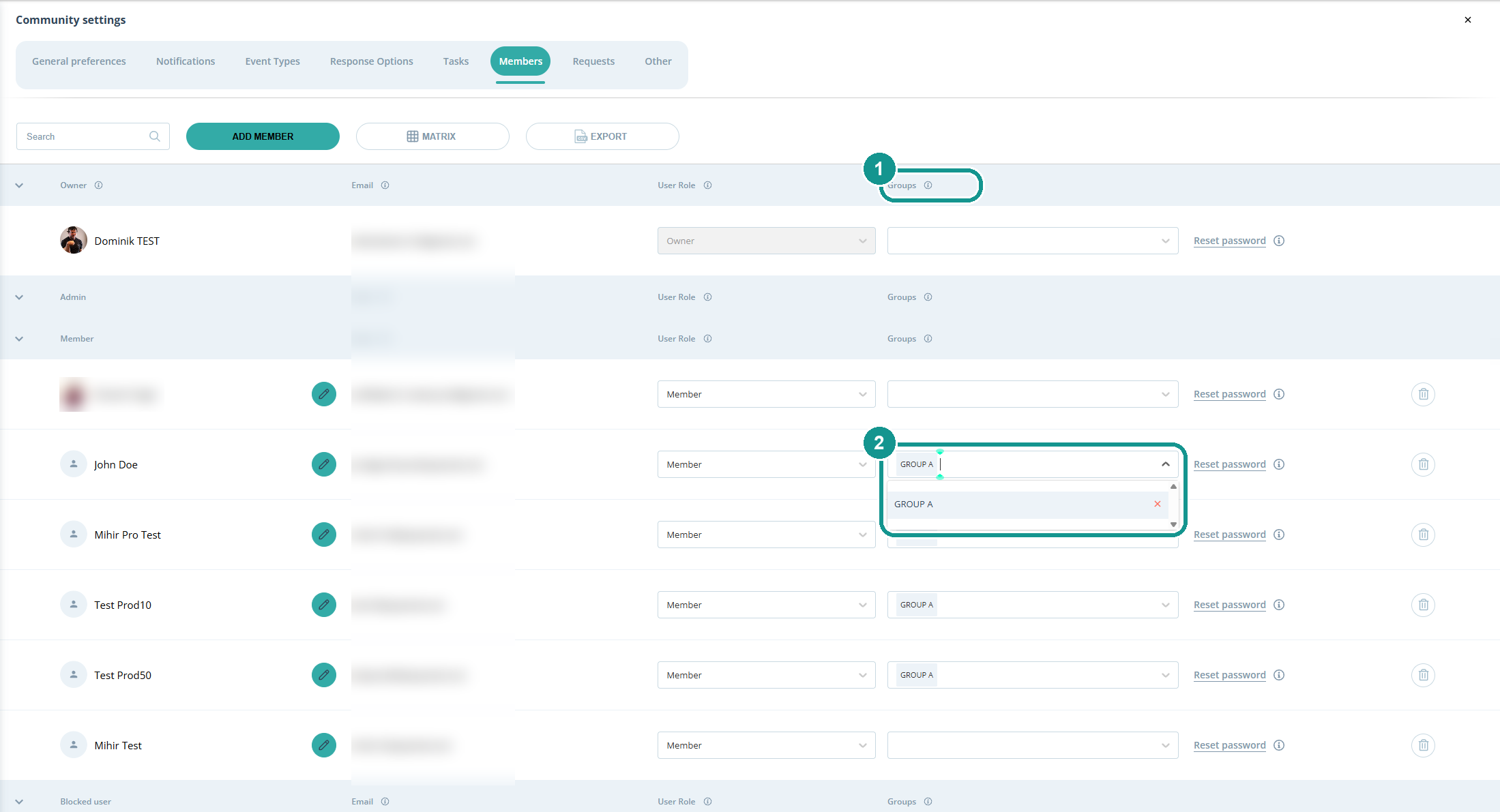Delete John Doe using trash icon
The height and width of the screenshot is (812, 1500).
tap(1423, 464)
